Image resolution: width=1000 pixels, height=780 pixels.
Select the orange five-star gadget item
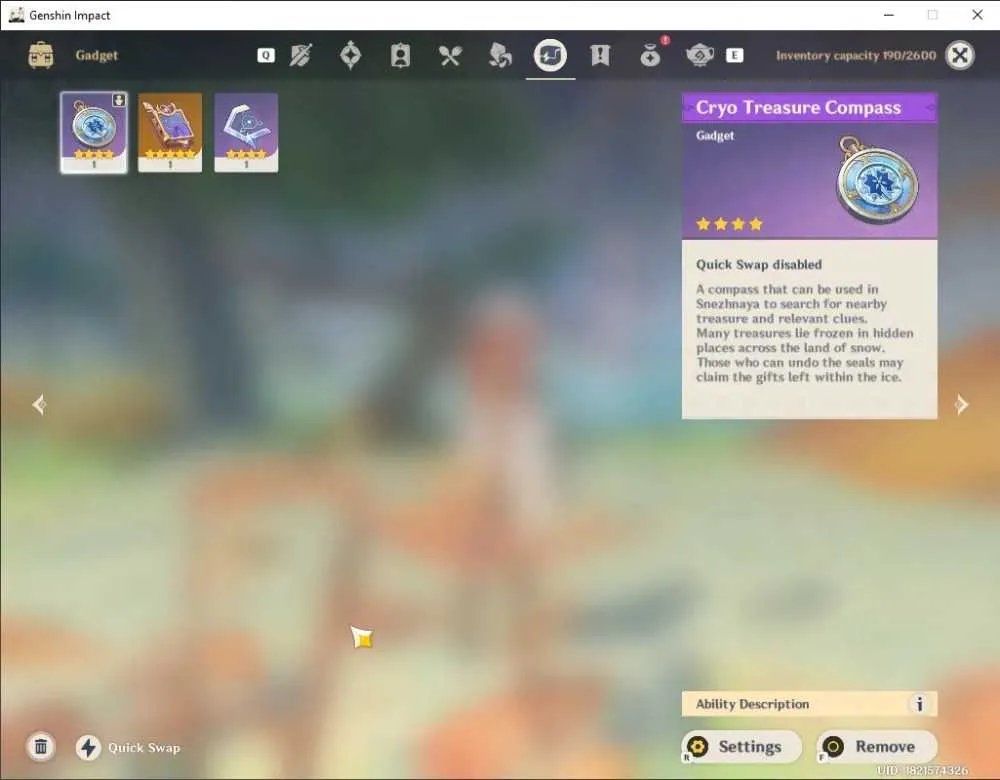pos(170,132)
